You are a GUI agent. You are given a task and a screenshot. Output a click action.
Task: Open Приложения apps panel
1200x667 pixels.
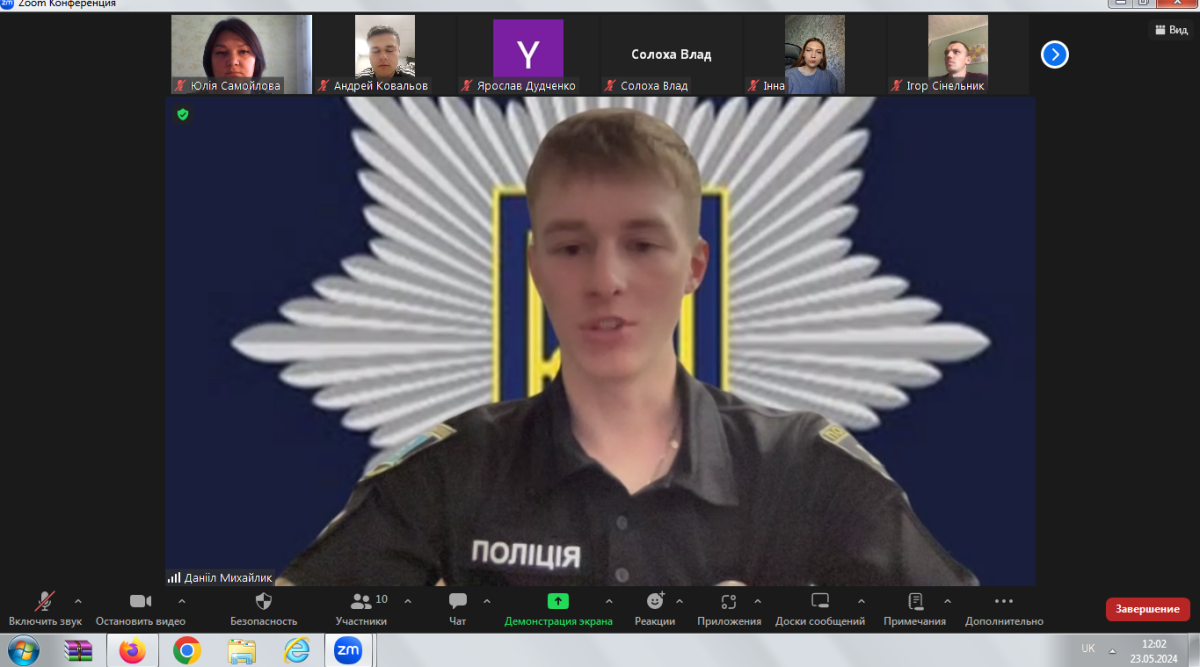click(729, 609)
